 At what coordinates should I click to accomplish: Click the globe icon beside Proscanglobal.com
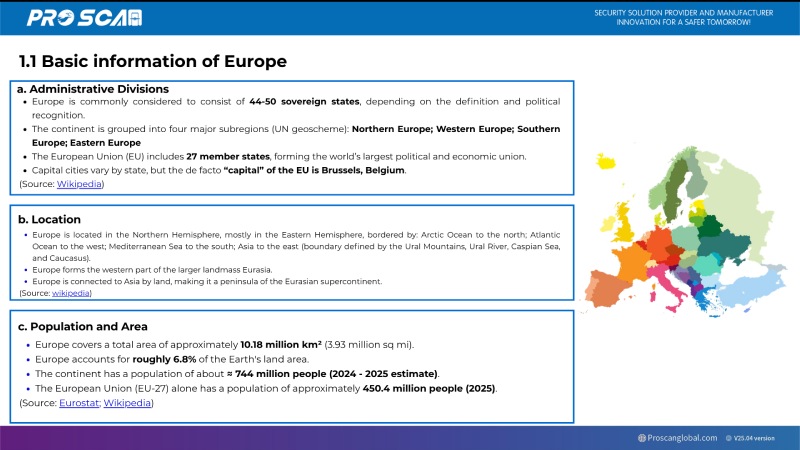tap(642, 438)
